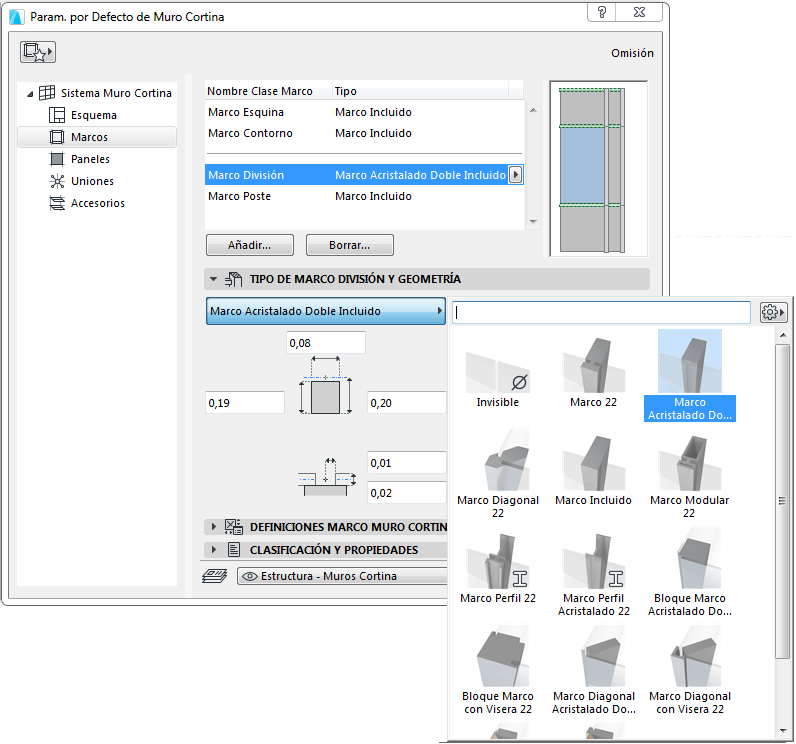The width and height of the screenshot is (796, 744).
Task: Choose Marco Diagonal Acristalado Do... frame
Action: coord(593,670)
